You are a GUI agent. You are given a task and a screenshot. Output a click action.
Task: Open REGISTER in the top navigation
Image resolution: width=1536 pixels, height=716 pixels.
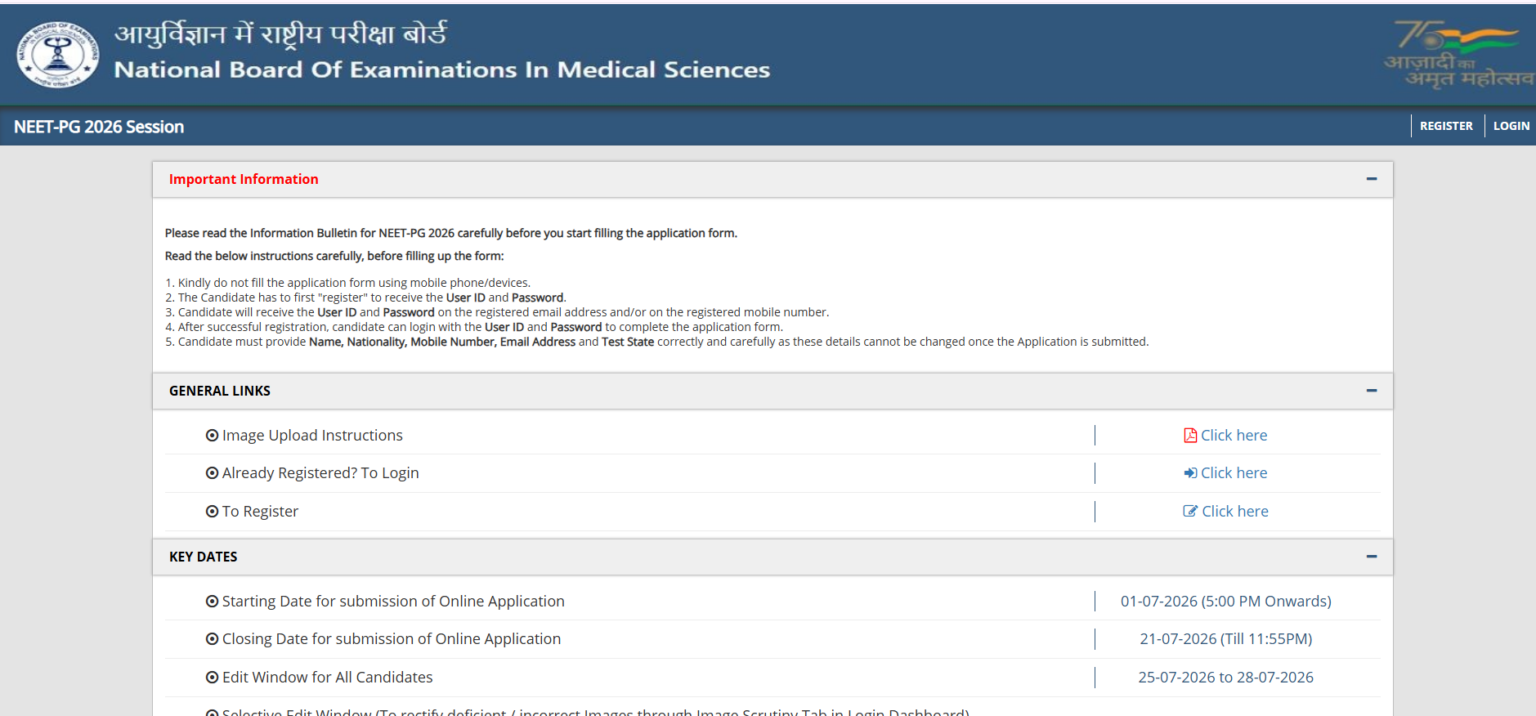click(1446, 126)
